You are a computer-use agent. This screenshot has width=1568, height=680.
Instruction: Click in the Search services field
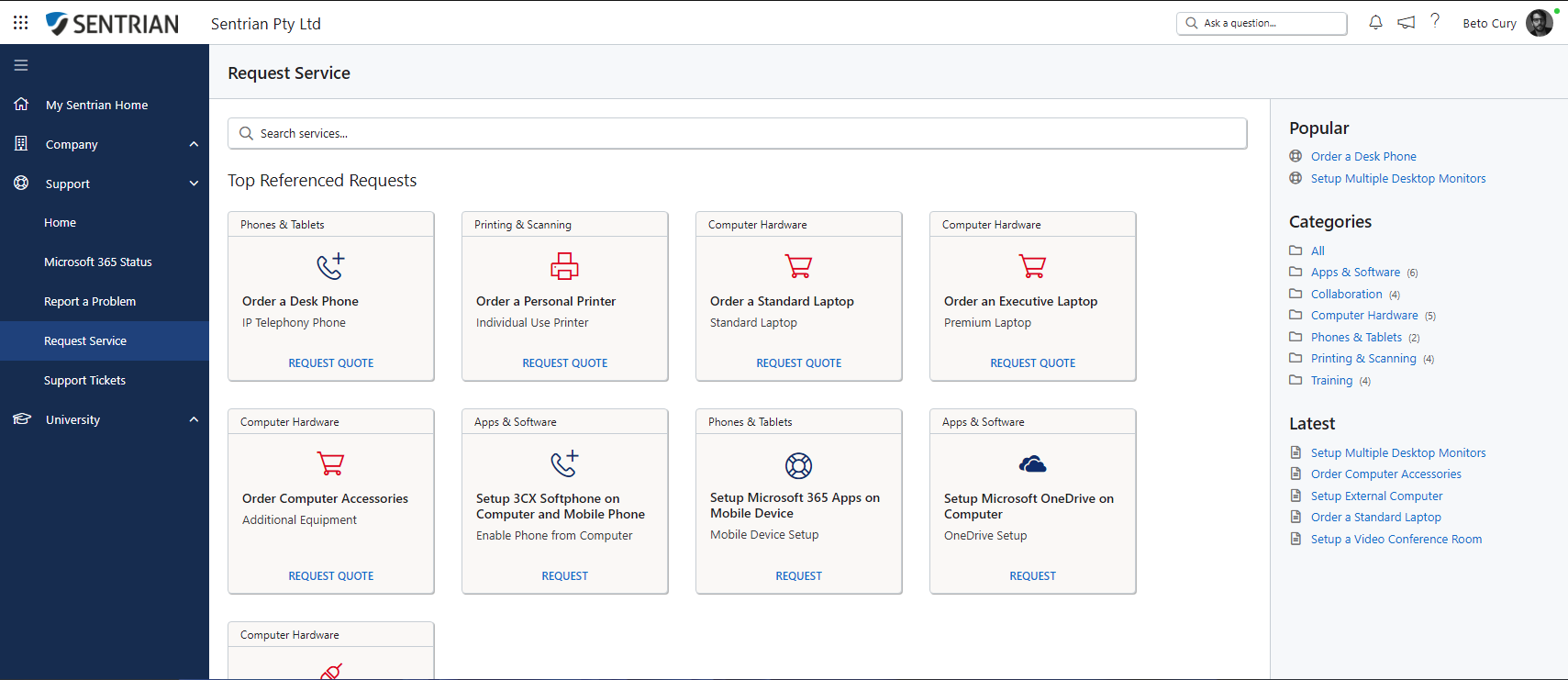click(737, 133)
